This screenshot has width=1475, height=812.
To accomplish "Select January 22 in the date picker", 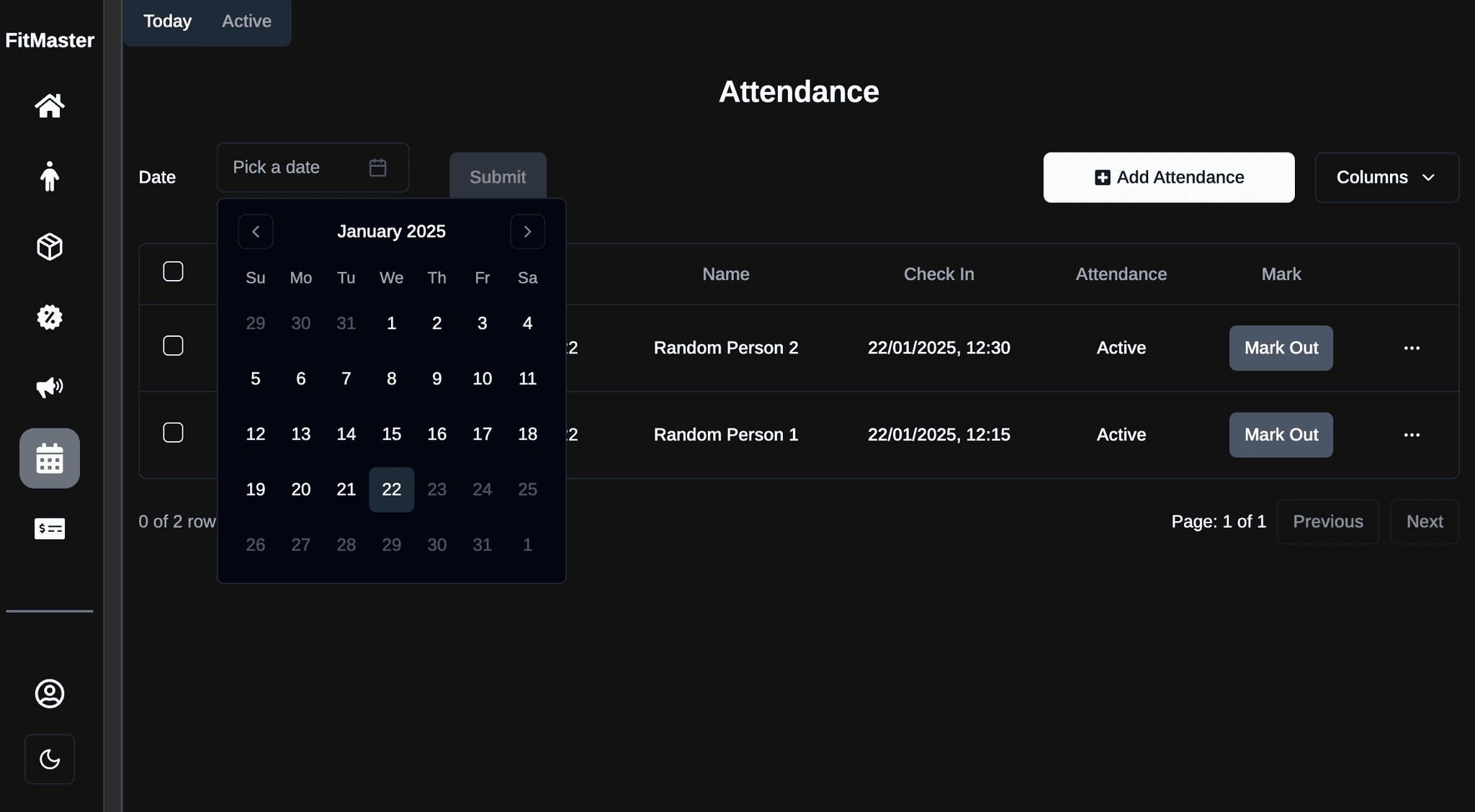I will click(391, 490).
